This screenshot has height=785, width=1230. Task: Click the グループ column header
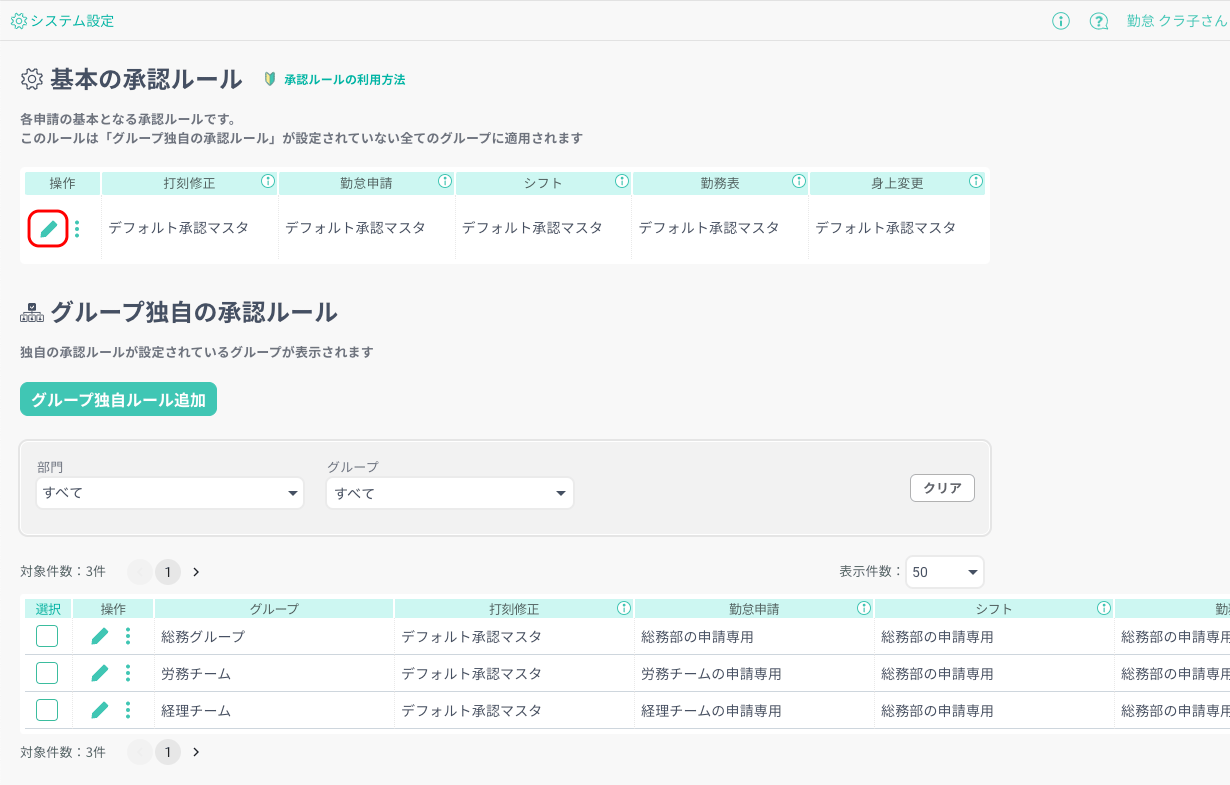pos(274,609)
